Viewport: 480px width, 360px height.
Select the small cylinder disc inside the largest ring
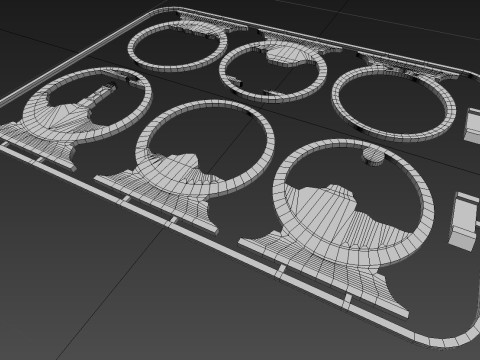click(x=373, y=156)
